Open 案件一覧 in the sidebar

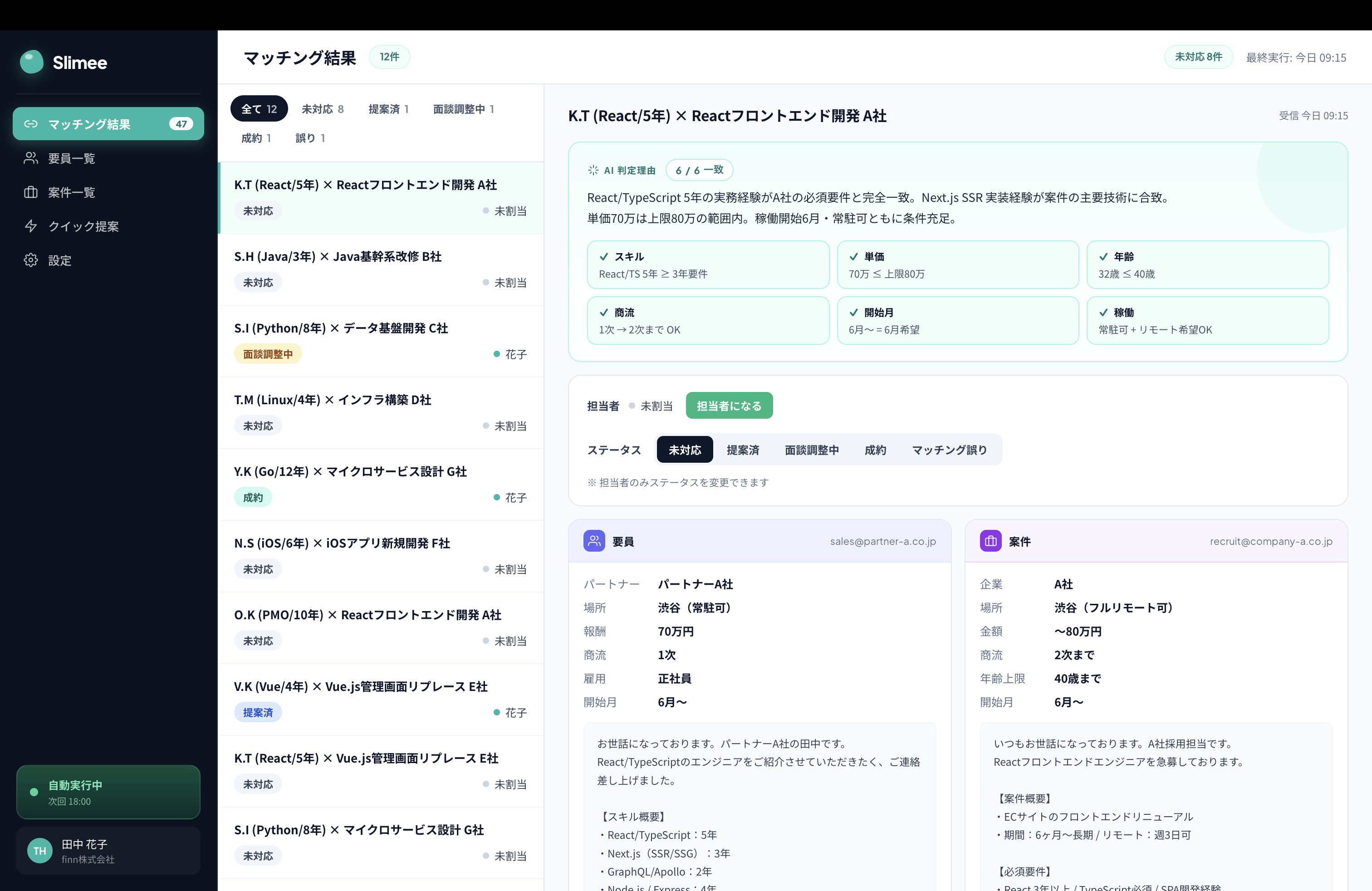108,192
